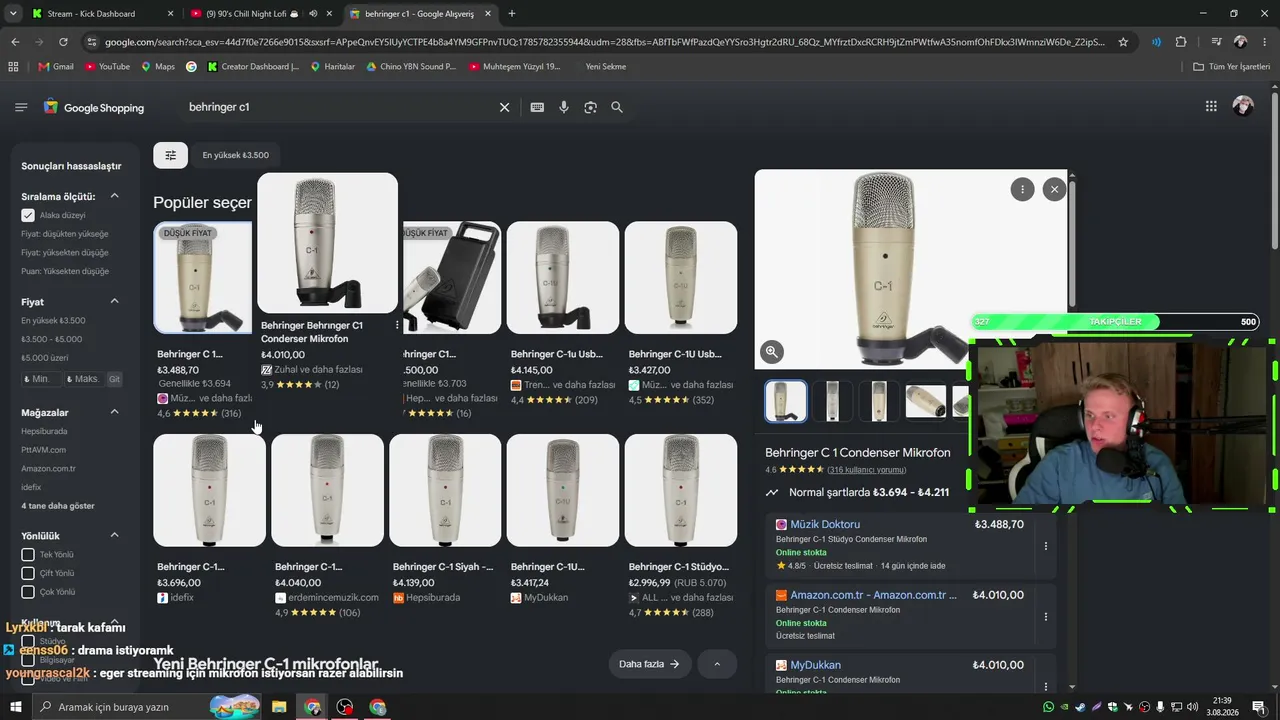The height and width of the screenshot is (720, 1280).
Task: Collapse the Sıralama ölçütü section
Action: point(114,196)
